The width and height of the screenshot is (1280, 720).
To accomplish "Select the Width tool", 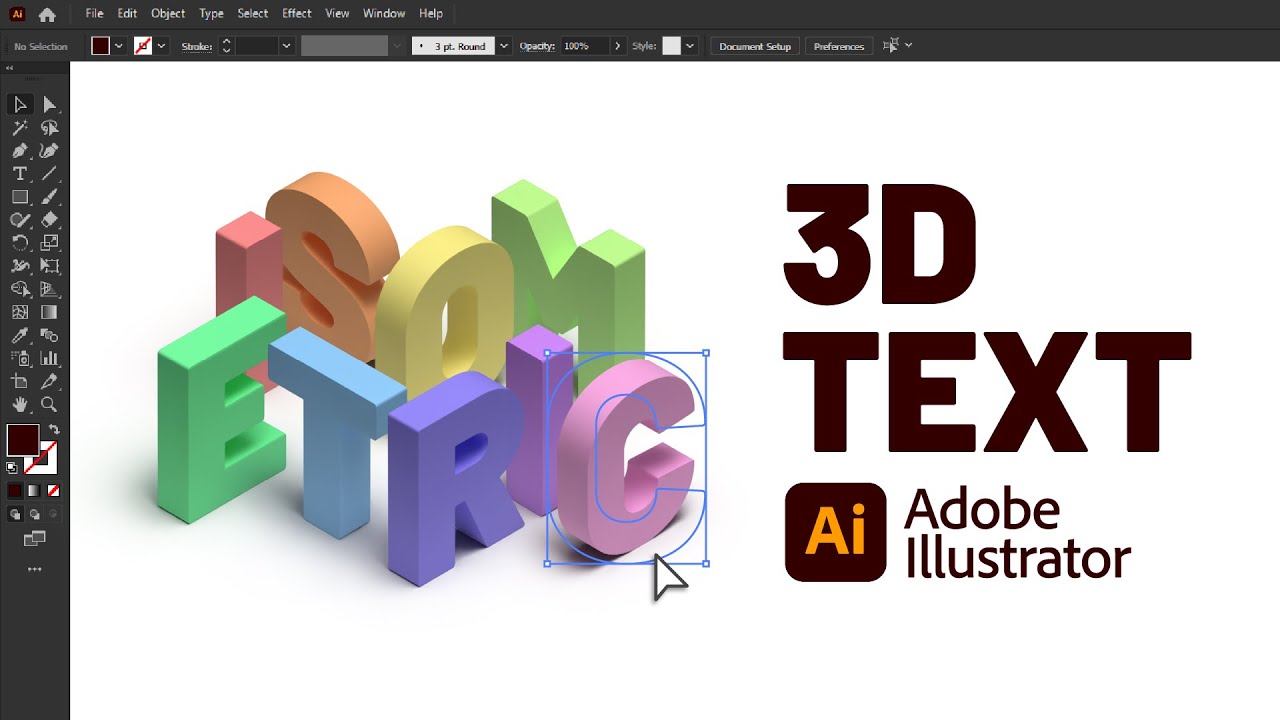I will (x=20, y=266).
